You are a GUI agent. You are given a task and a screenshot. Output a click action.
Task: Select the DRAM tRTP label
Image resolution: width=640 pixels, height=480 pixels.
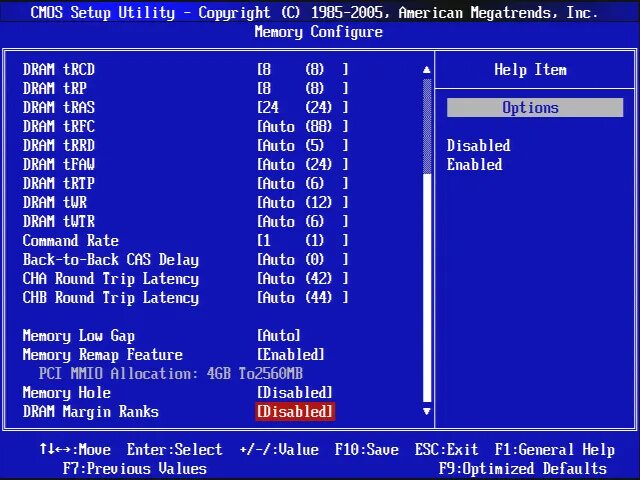tap(59, 183)
